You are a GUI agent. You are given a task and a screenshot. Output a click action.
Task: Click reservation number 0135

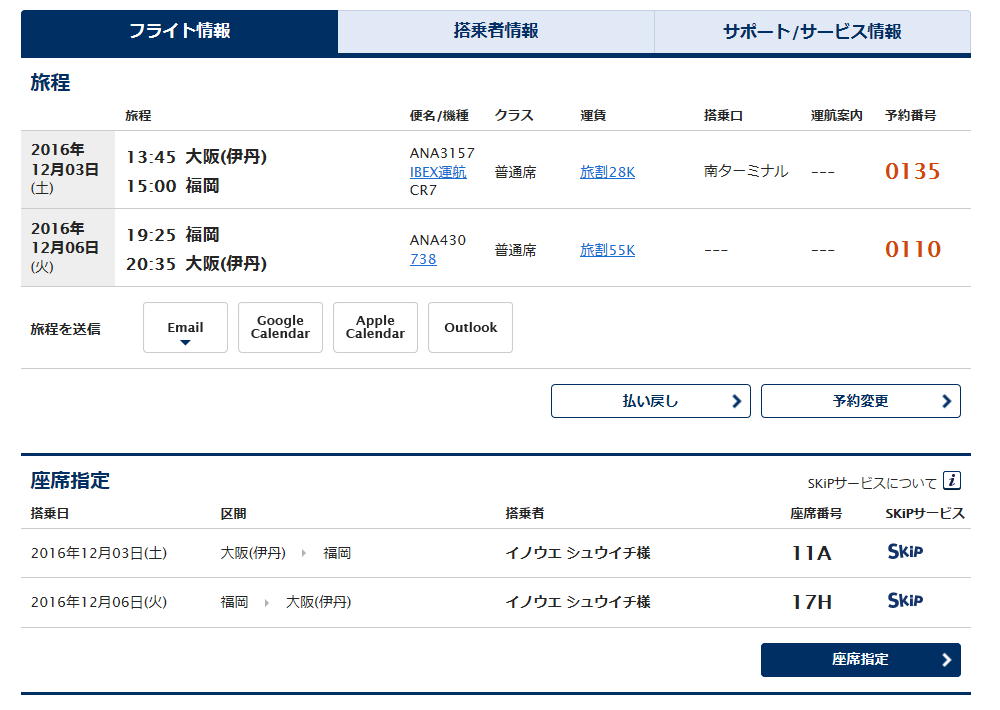click(x=912, y=171)
